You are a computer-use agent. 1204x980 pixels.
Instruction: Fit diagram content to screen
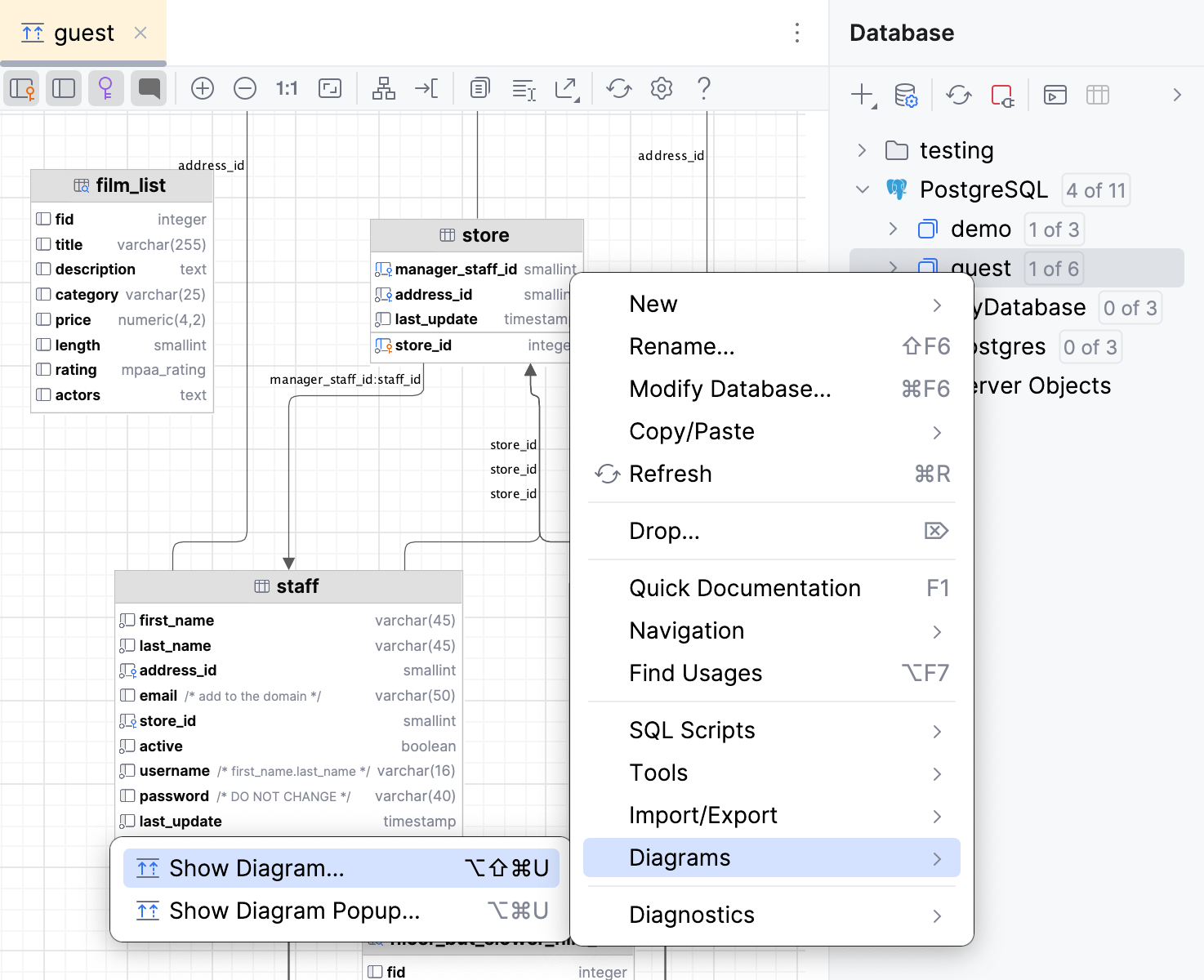pos(330,88)
